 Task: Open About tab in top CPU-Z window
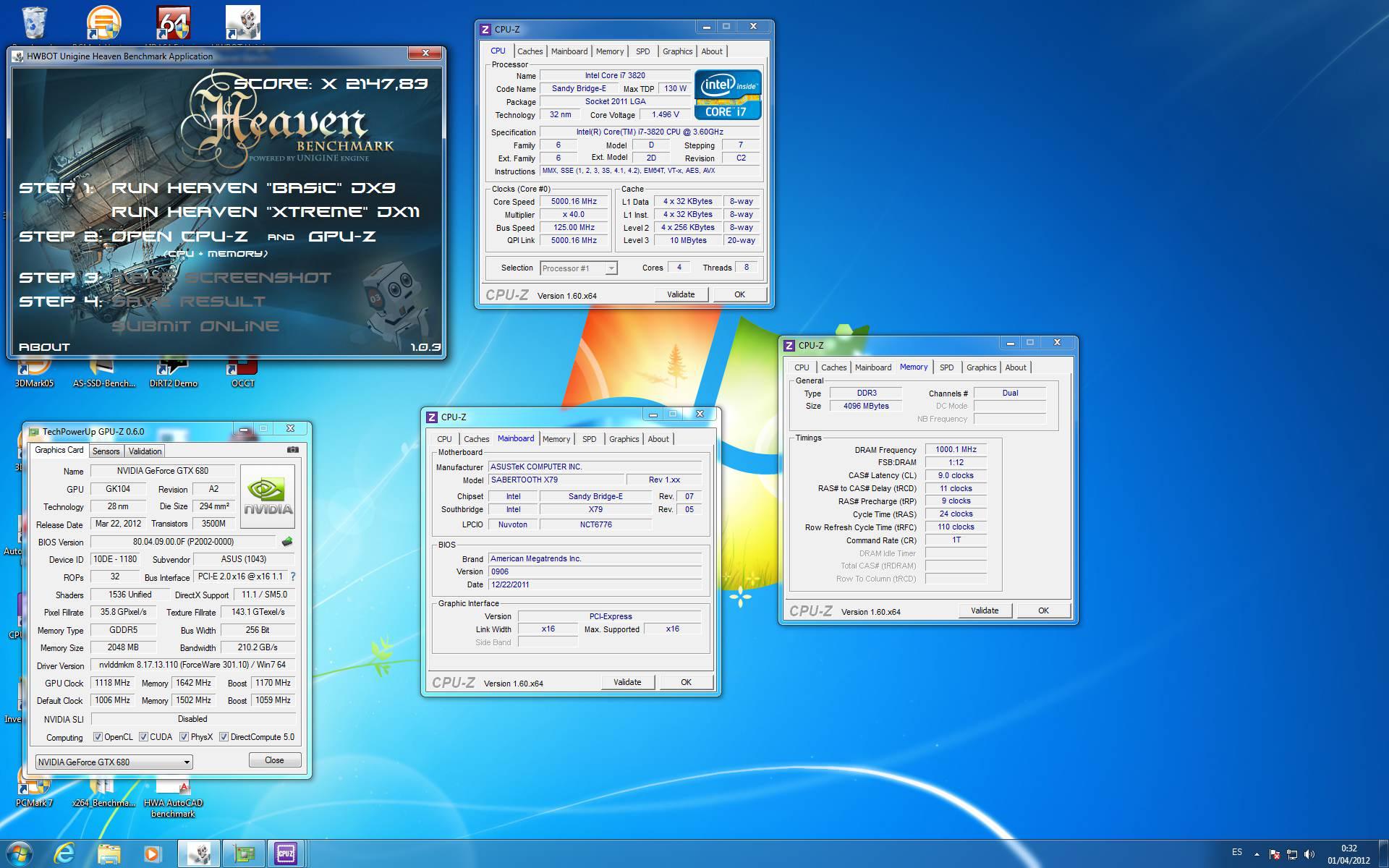coord(712,51)
